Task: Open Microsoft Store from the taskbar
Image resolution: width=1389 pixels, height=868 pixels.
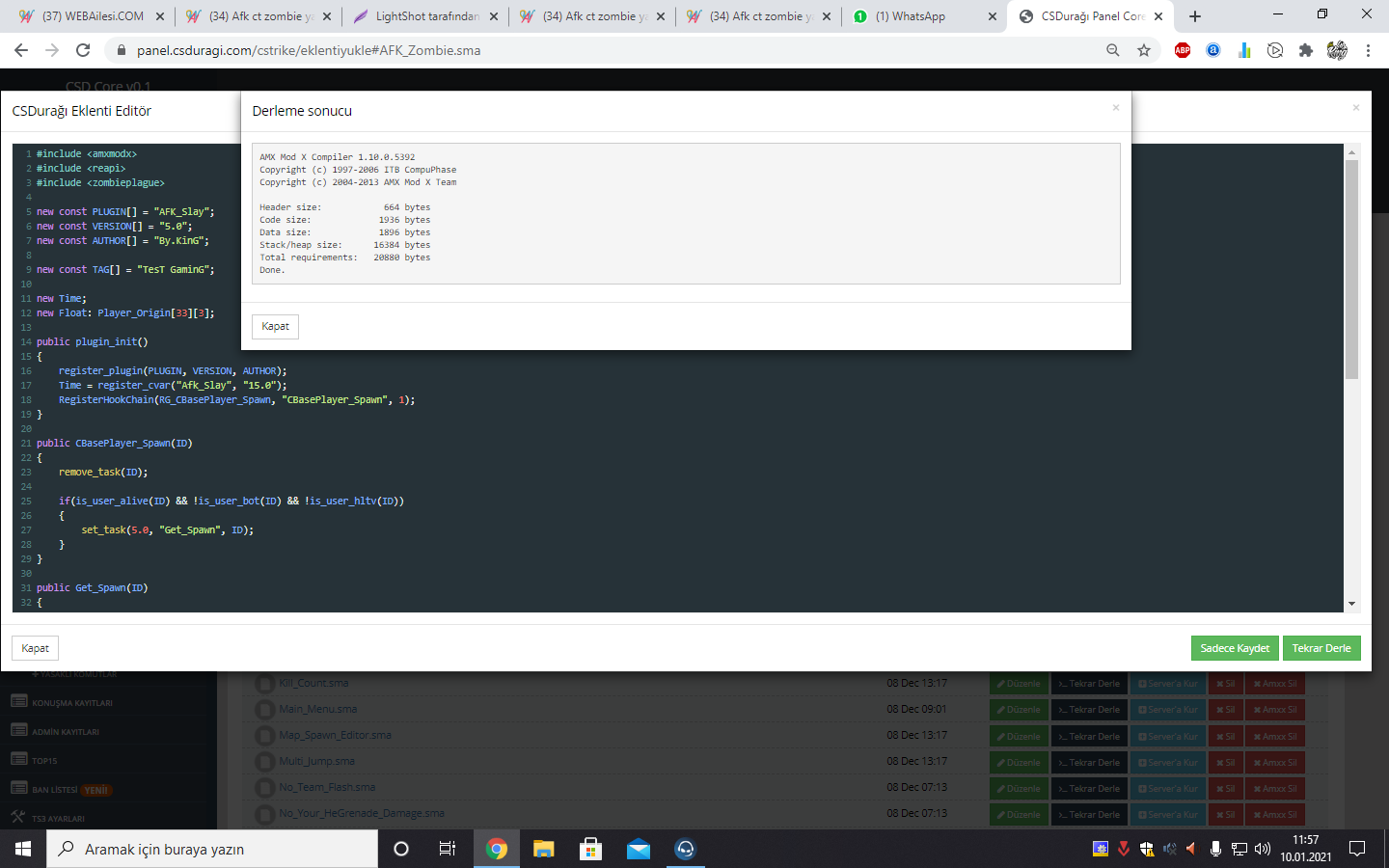Action: coord(590,849)
